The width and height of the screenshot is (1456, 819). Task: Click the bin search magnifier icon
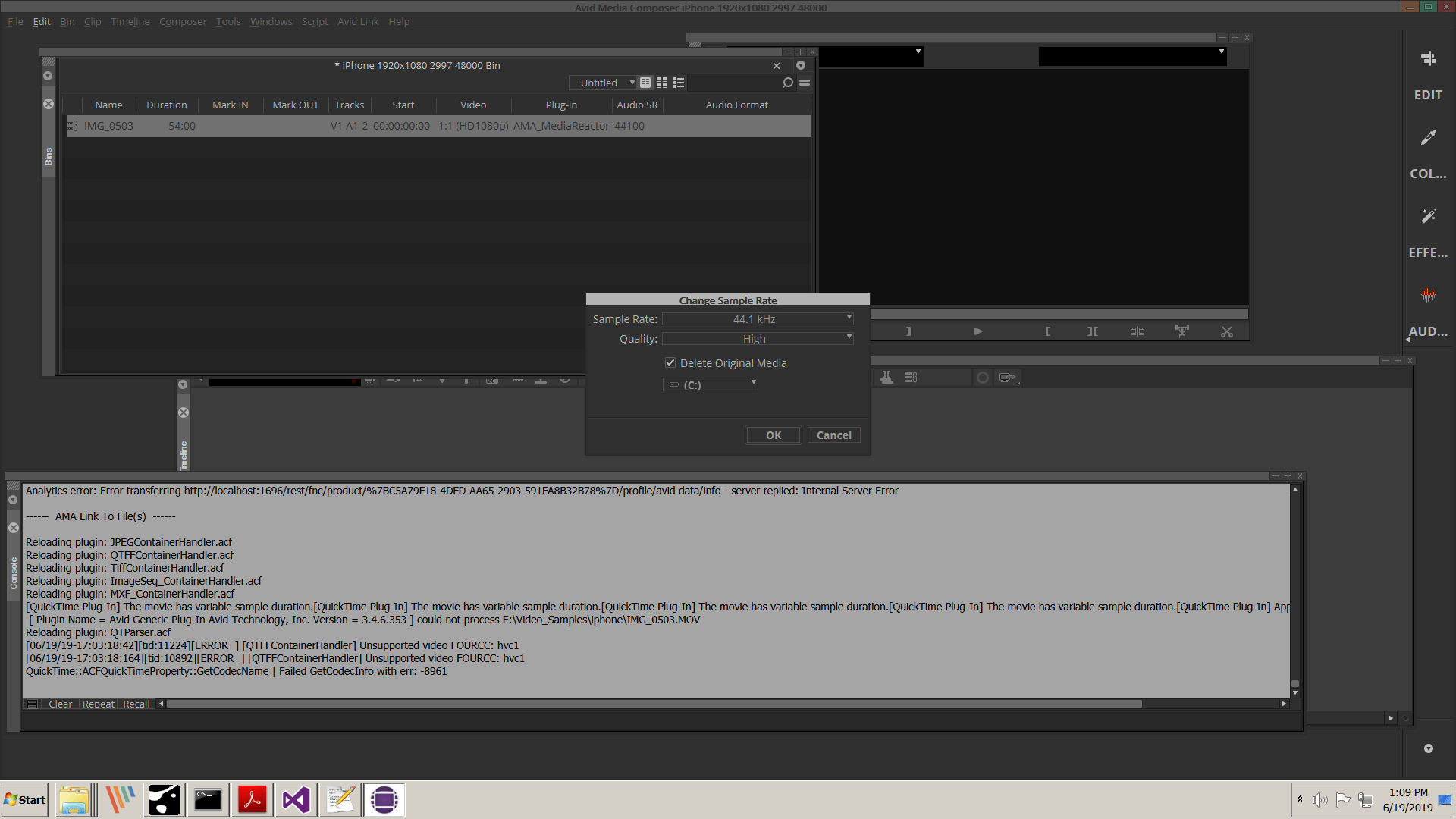788,83
